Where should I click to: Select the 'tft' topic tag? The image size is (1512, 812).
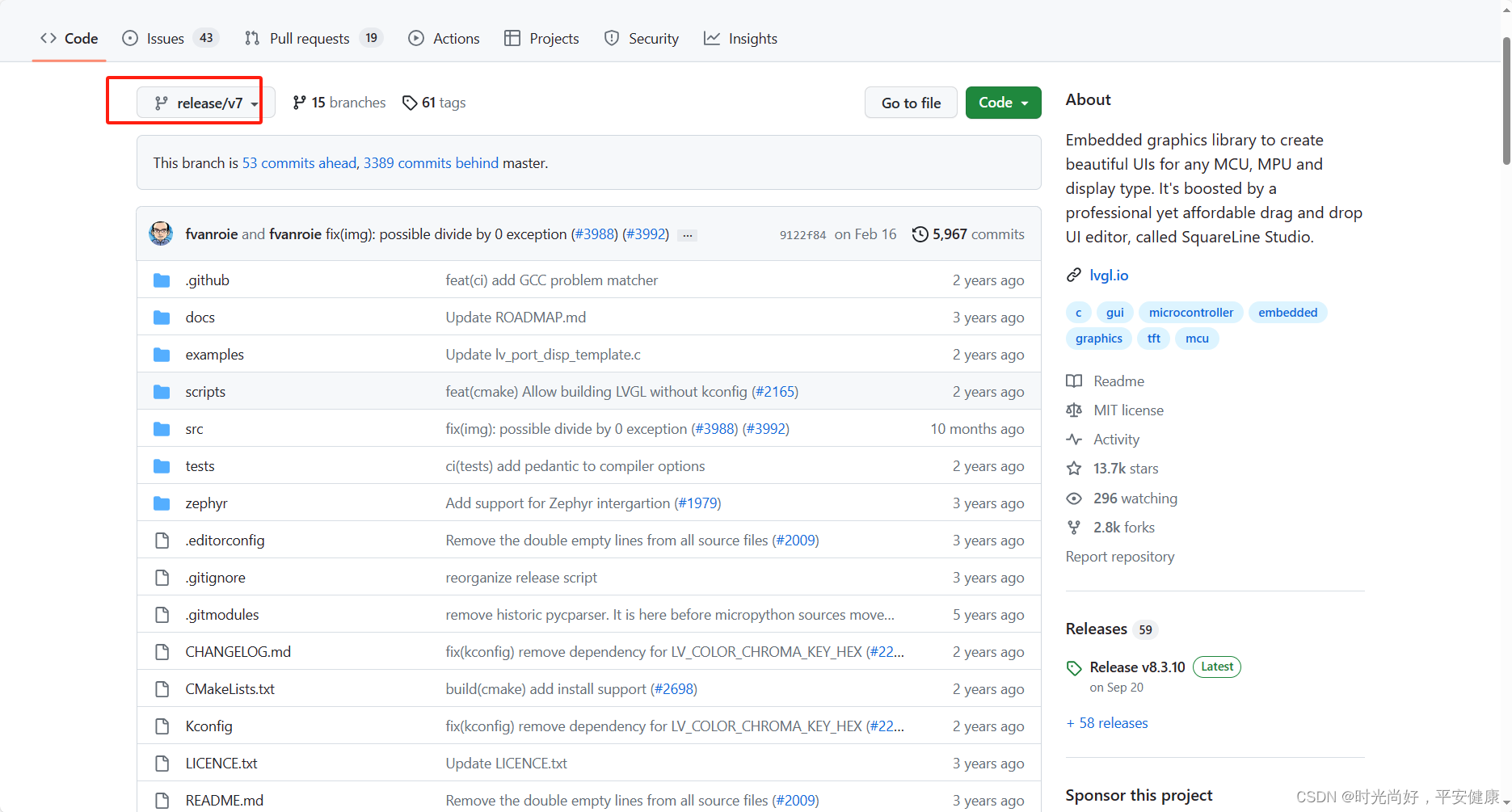point(1154,339)
